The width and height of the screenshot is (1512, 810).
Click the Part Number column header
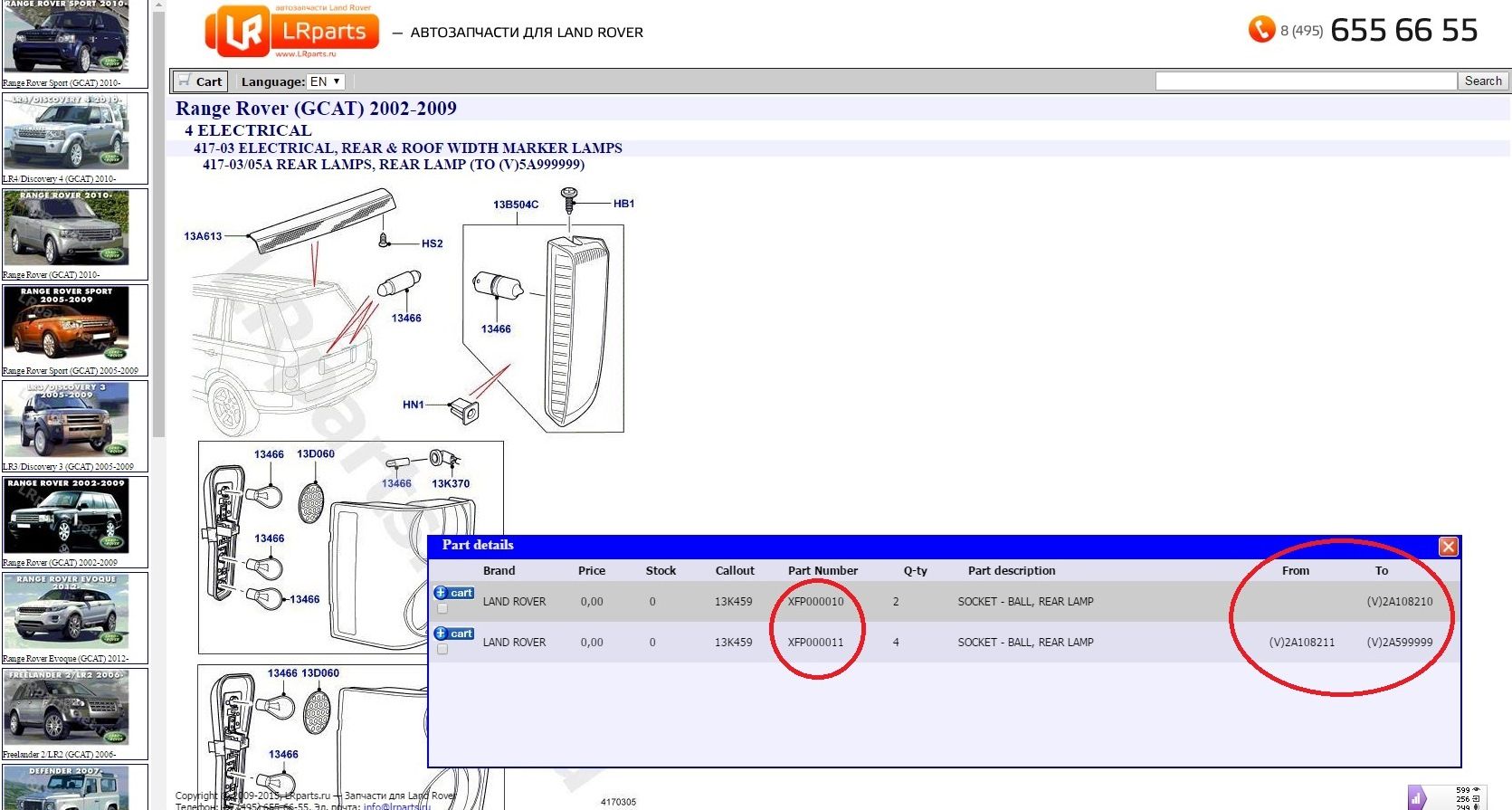click(823, 571)
